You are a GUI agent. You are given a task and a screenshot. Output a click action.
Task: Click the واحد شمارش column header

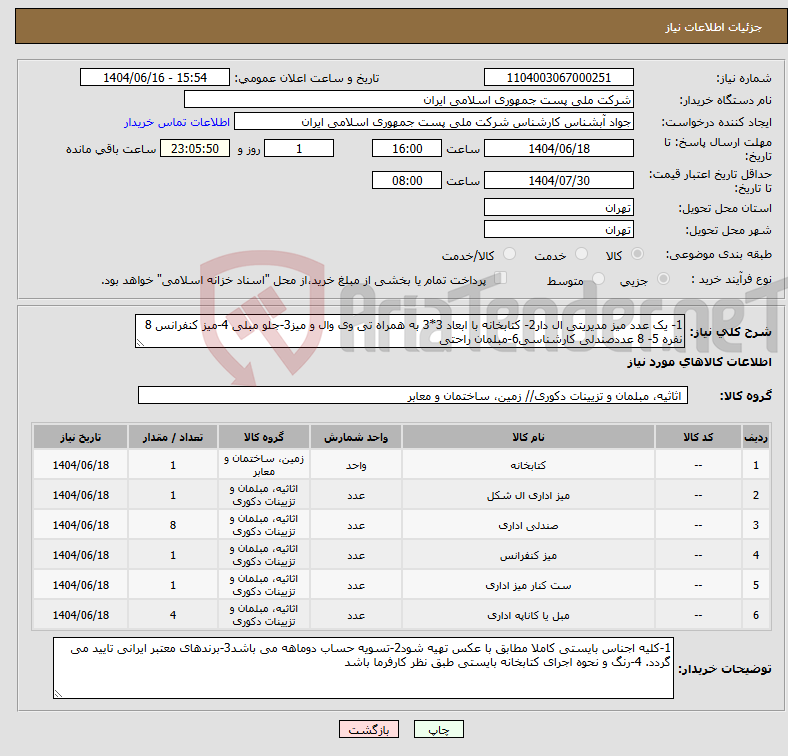click(356, 437)
